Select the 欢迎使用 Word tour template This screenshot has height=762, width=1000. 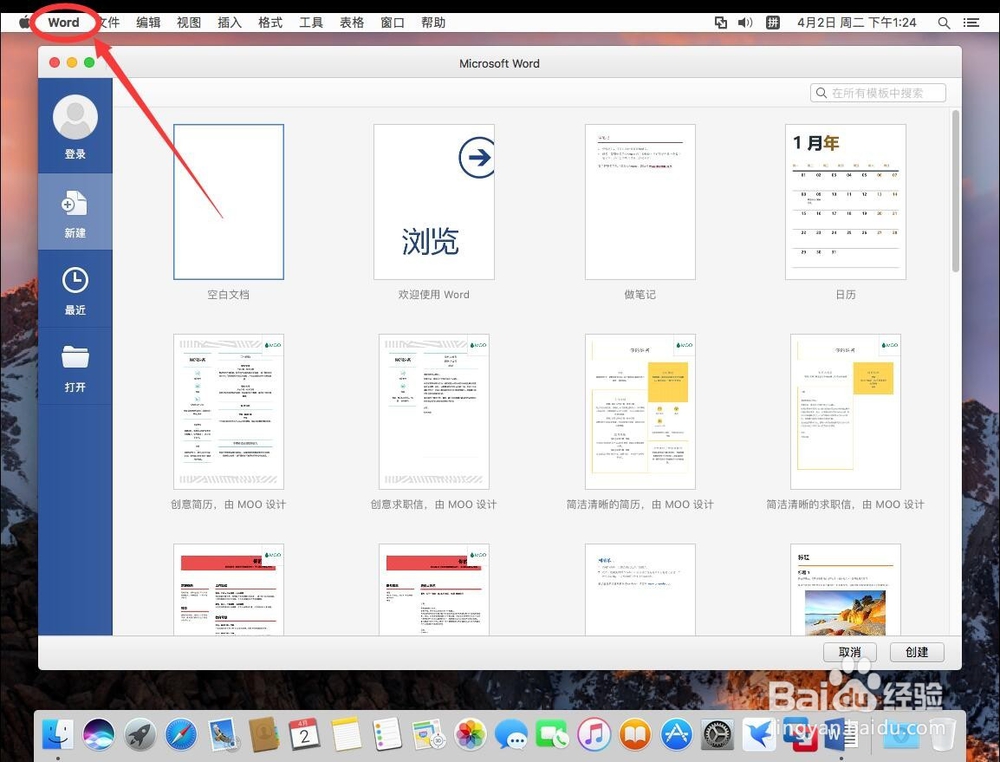pos(434,201)
